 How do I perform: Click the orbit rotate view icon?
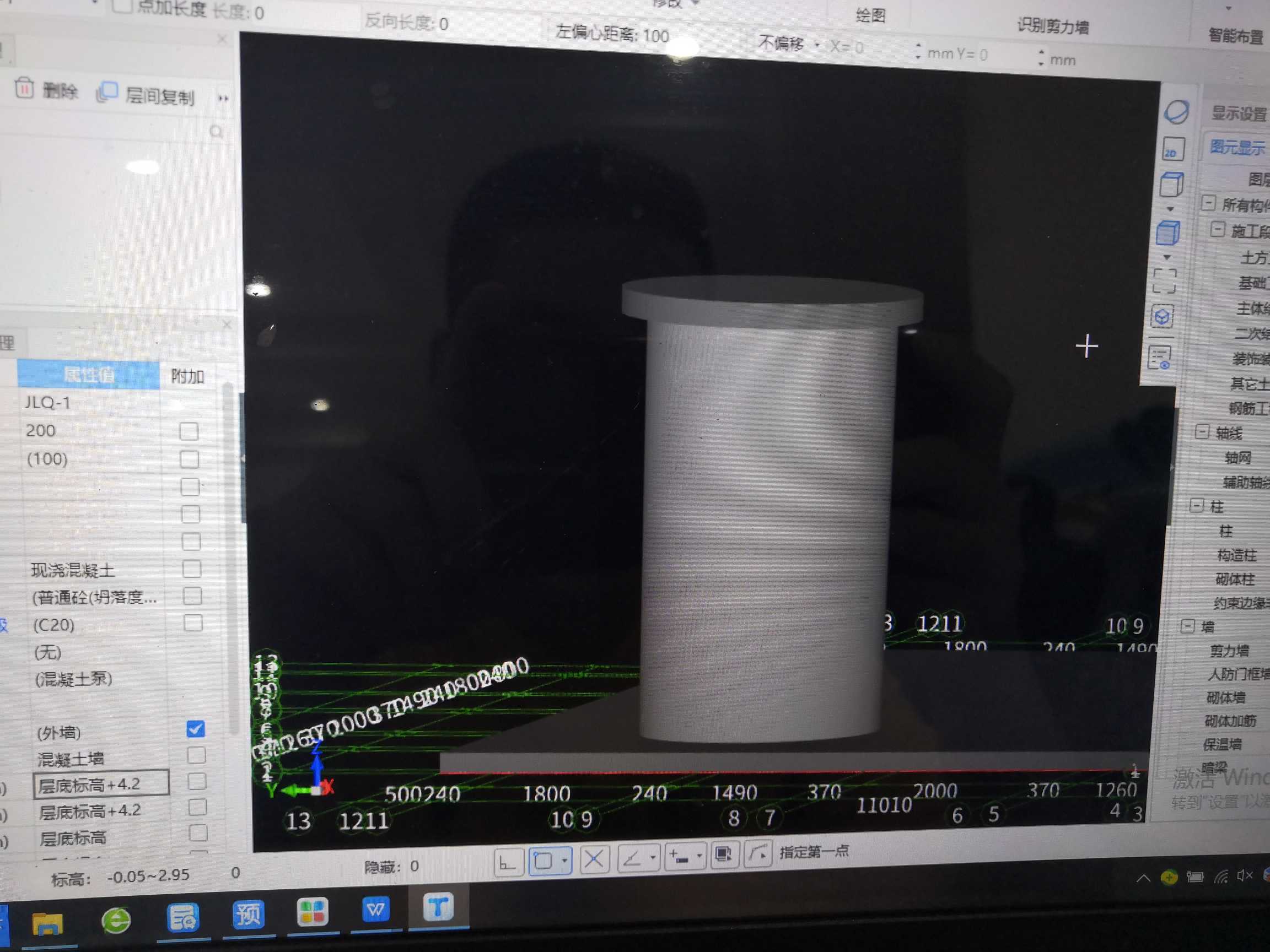pos(1176,112)
